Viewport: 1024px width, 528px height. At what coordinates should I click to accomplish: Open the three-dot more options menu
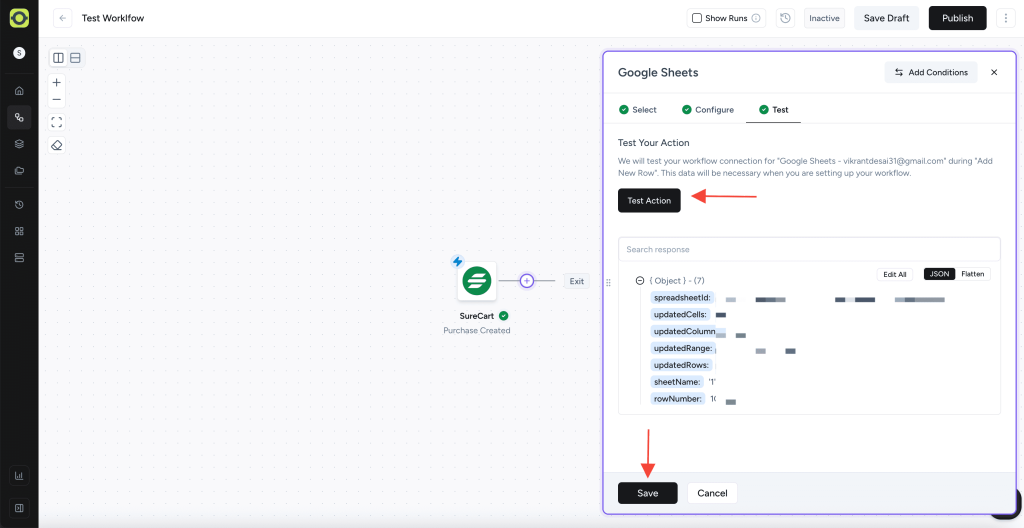click(1005, 18)
